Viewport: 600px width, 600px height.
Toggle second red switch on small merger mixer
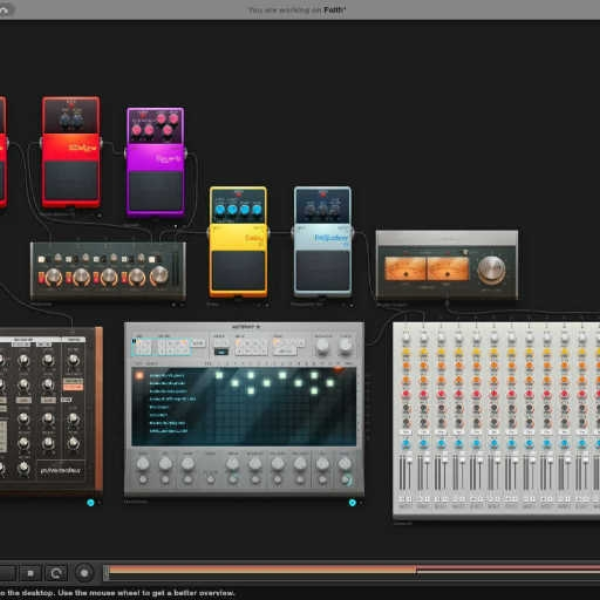tap(69, 278)
